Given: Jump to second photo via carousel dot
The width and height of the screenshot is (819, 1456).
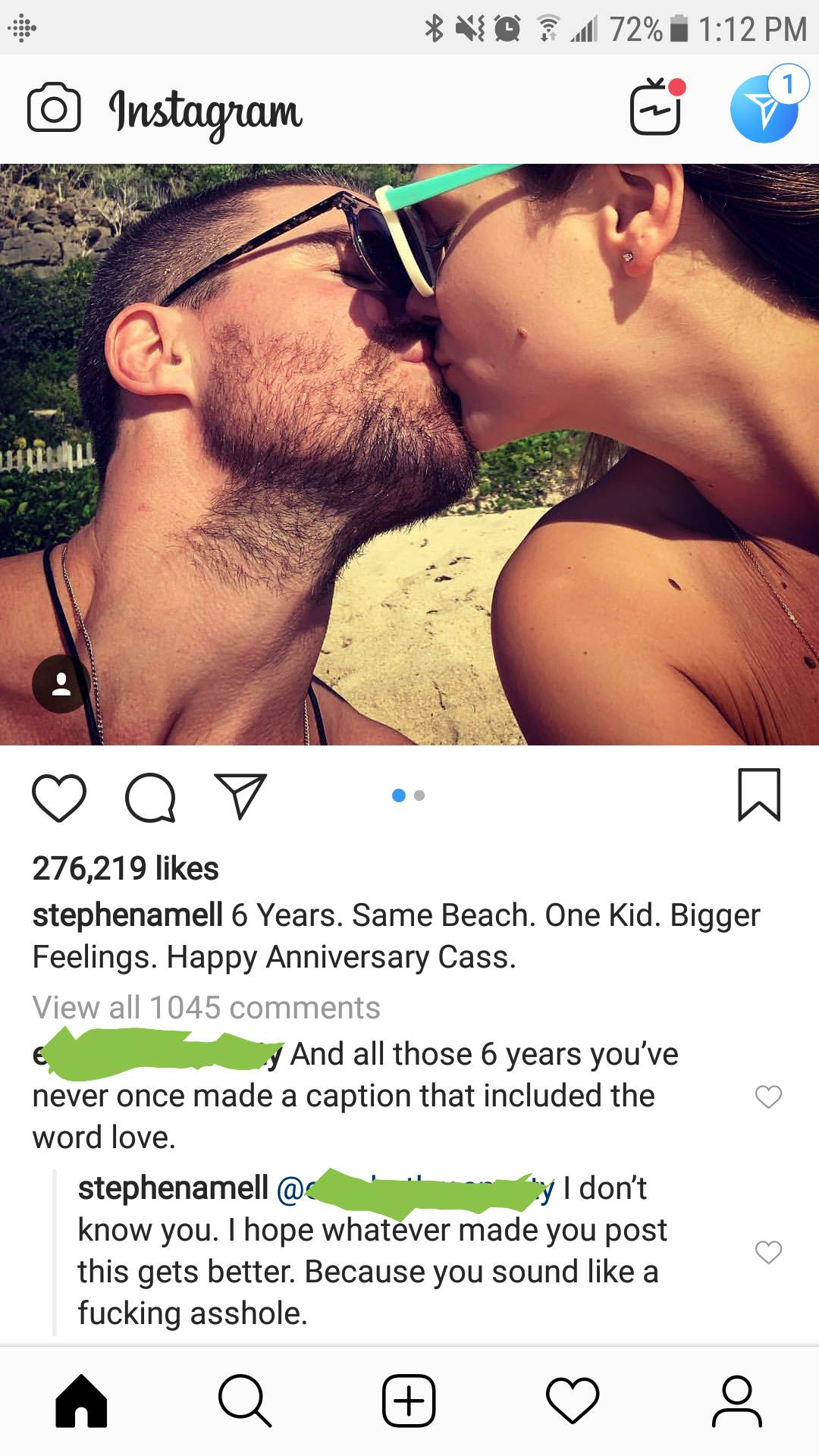Looking at the screenshot, I should (419, 795).
